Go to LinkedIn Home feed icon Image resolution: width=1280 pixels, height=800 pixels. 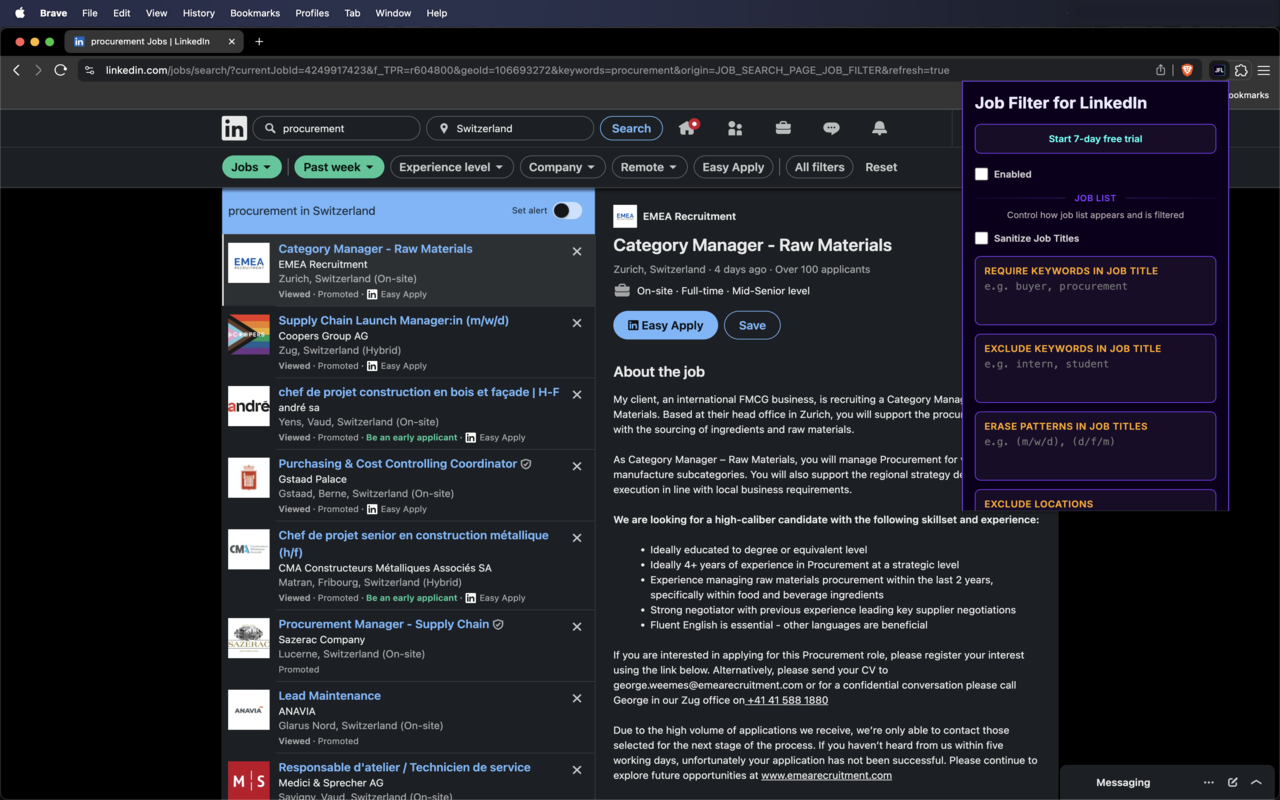click(x=687, y=128)
